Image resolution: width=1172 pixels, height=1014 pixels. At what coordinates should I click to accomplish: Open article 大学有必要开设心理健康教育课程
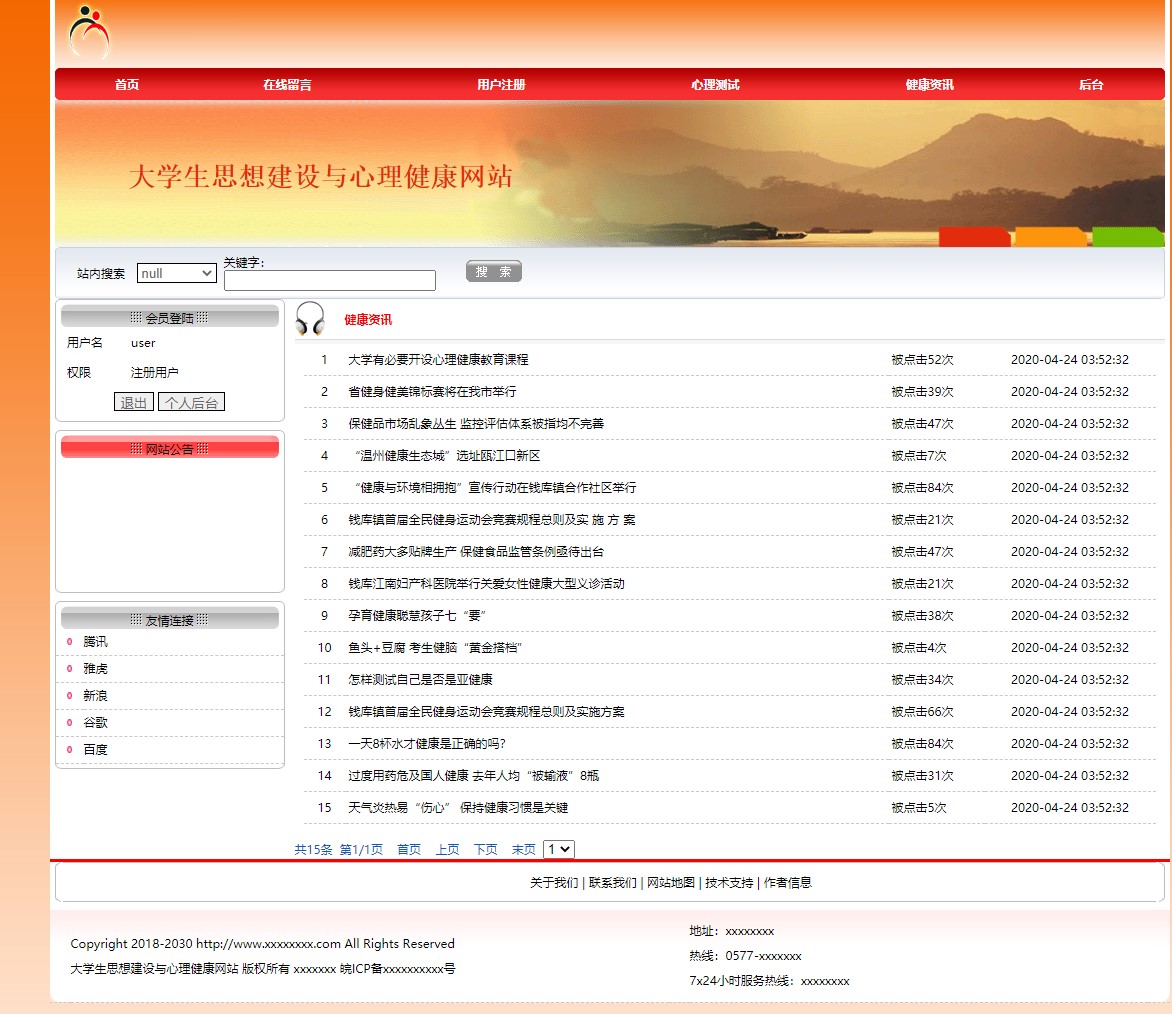[x=438, y=359]
